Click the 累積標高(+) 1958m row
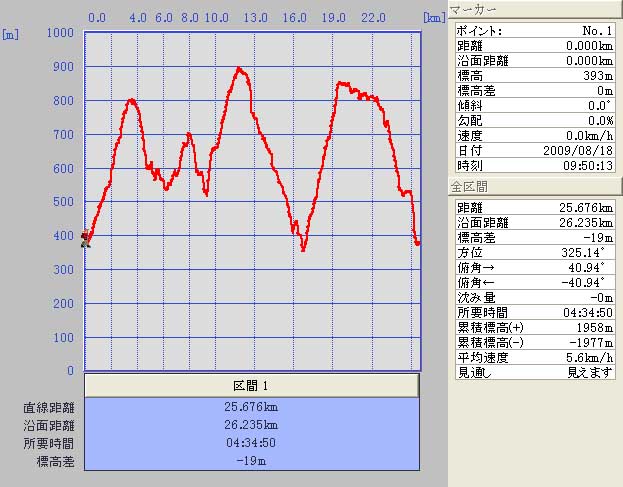Screen dimensions: 623x487 [x=535, y=327]
